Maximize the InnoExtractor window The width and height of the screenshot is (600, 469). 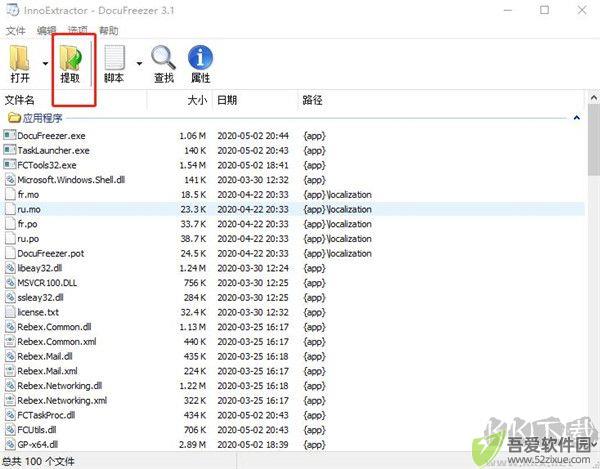click(x=544, y=10)
